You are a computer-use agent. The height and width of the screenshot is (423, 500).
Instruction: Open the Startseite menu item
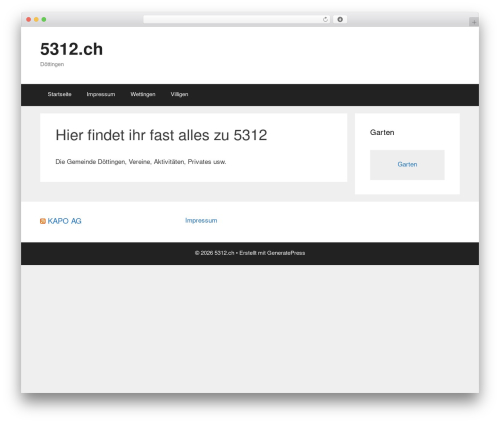(x=59, y=94)
